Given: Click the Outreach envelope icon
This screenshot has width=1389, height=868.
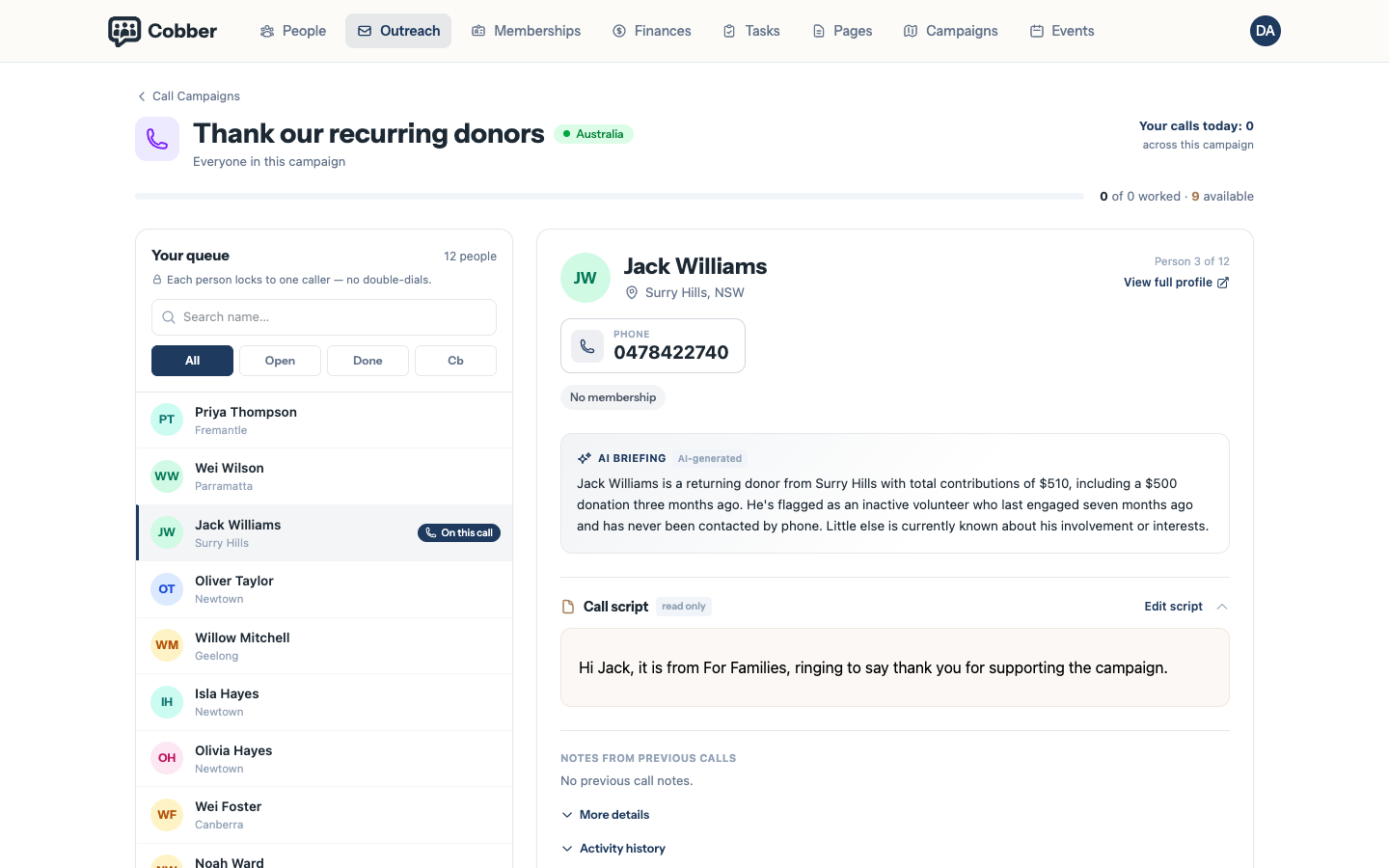Looking at the screenshot, I should tap(365, 31).
